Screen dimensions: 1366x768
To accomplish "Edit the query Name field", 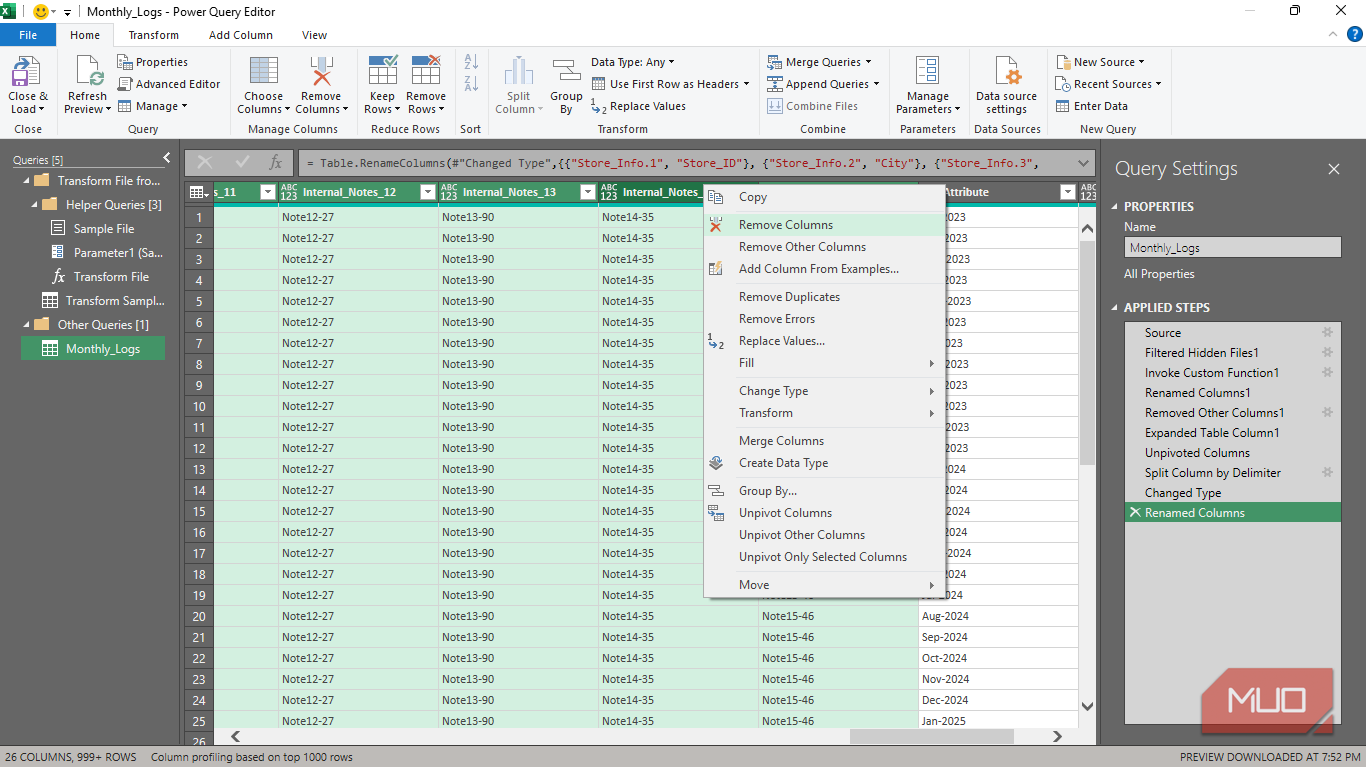I will (x=1232, y=248).
